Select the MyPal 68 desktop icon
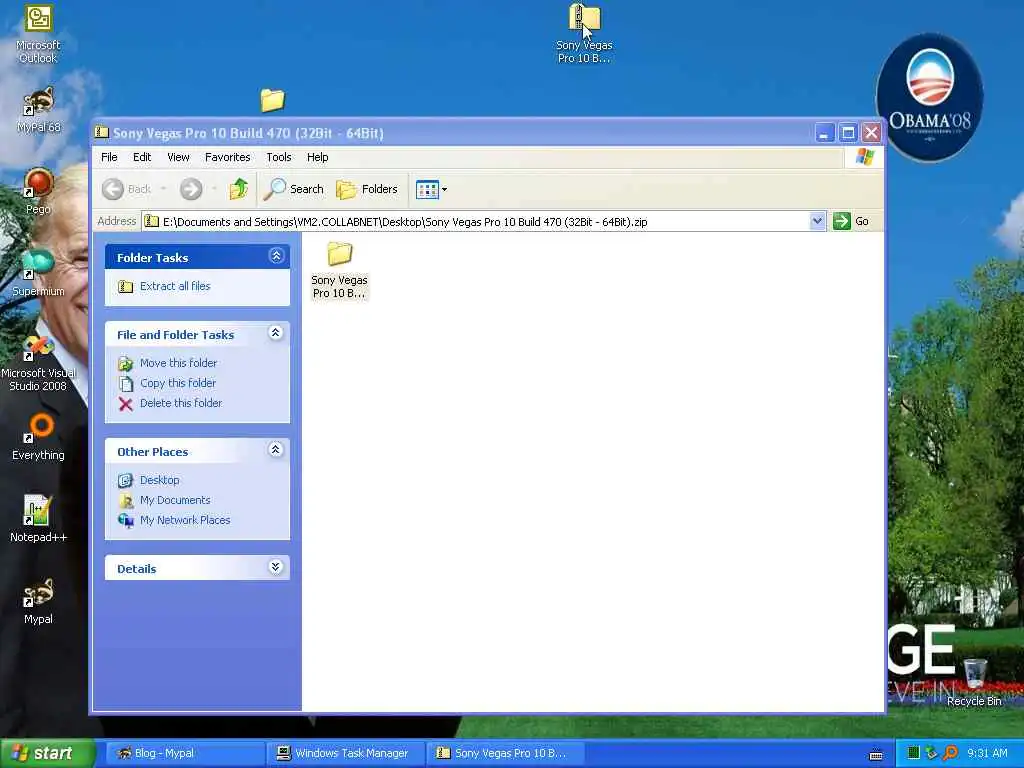Viewport: 1024px width, 768px height. (38, 110)
